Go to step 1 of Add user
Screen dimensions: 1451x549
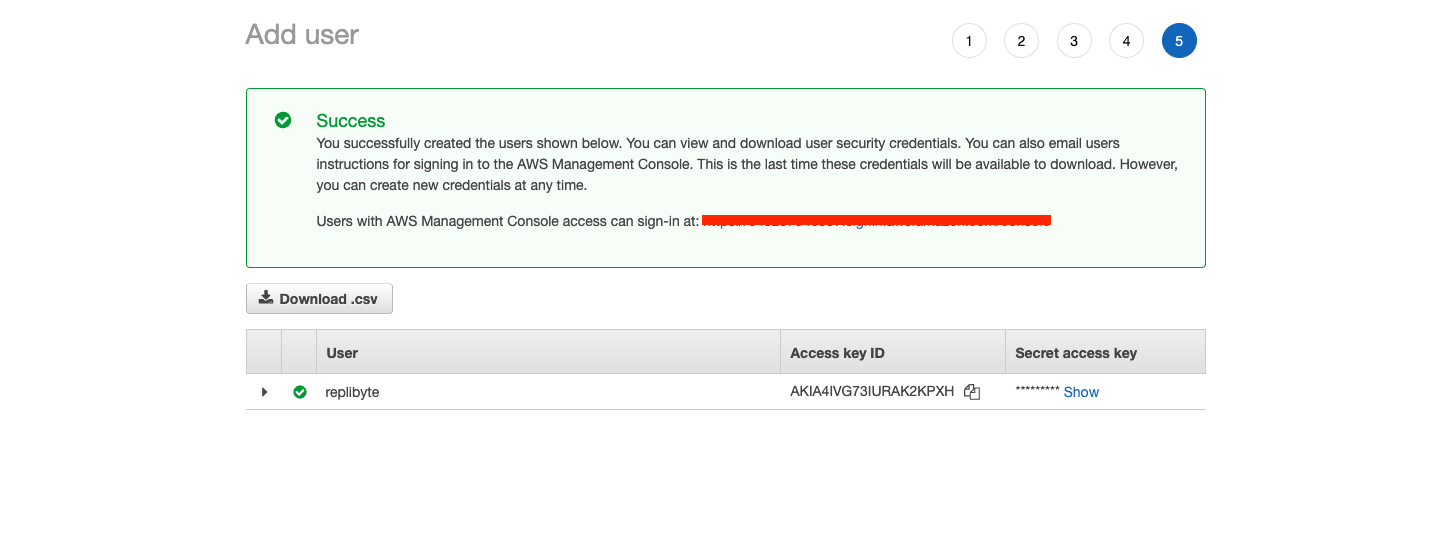point(969,41)
